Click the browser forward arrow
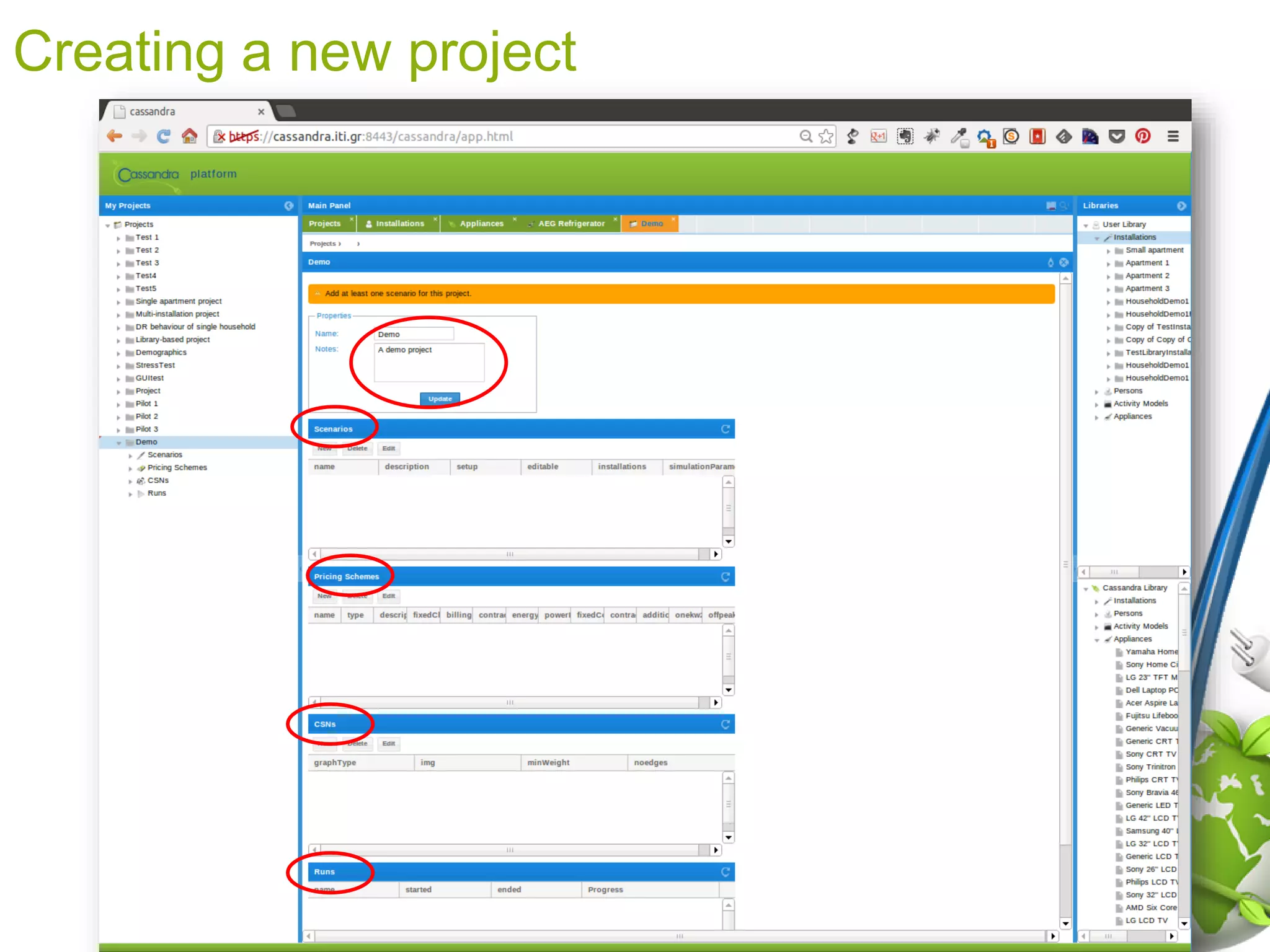Viewport: 1270px width, 952px height. coord(139,136)
